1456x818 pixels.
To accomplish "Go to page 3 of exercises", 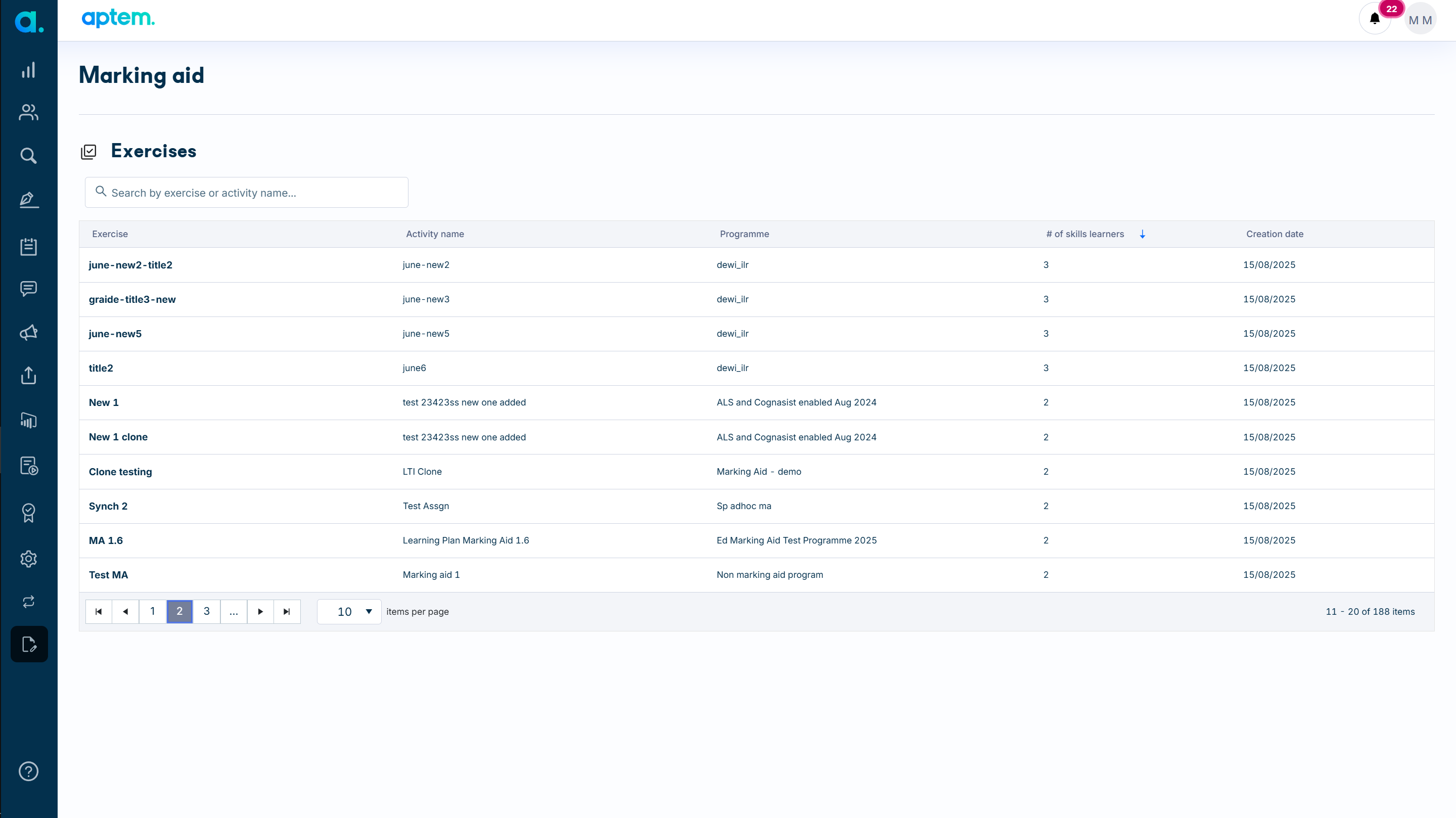I will (206, 611).
